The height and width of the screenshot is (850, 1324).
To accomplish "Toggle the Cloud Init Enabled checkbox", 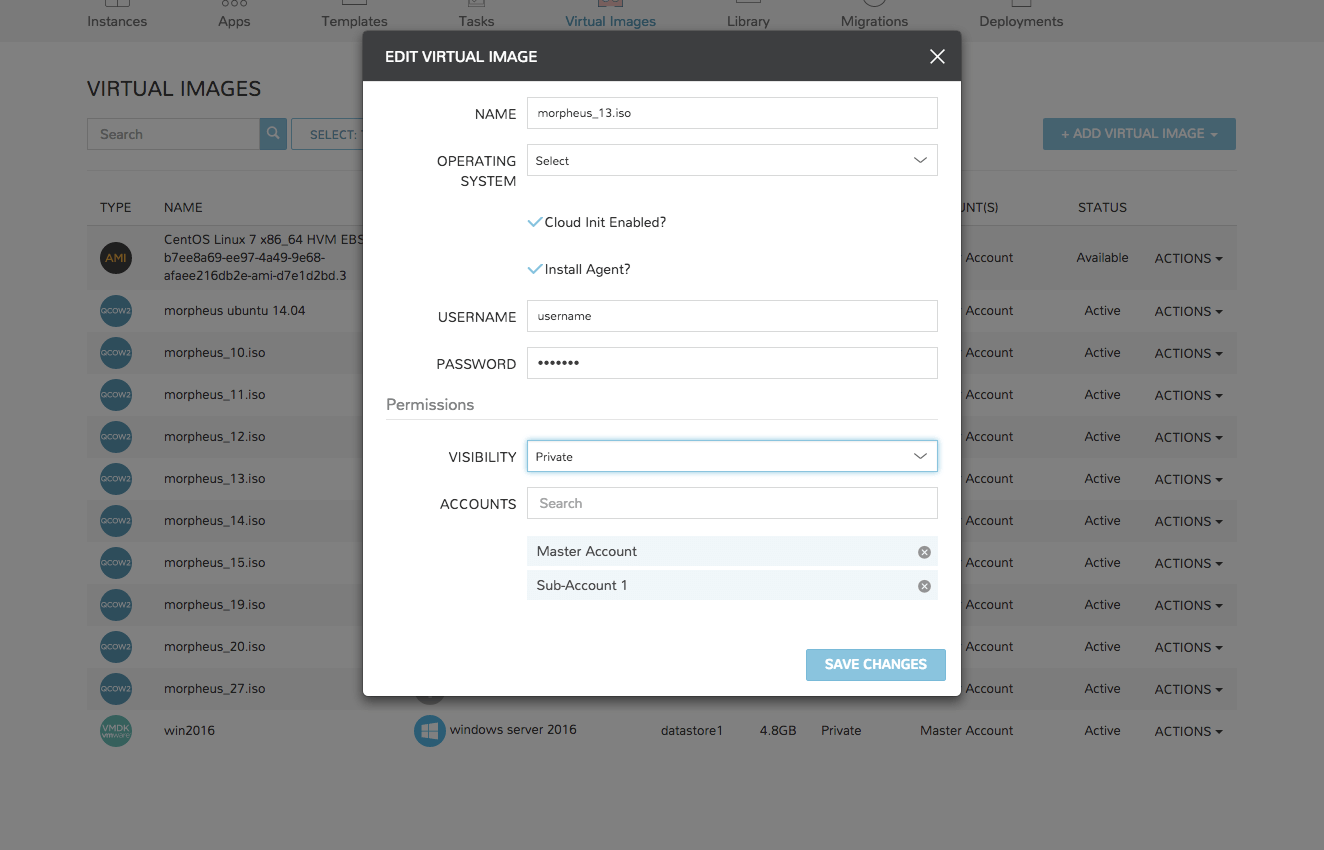I will point(535,223).
